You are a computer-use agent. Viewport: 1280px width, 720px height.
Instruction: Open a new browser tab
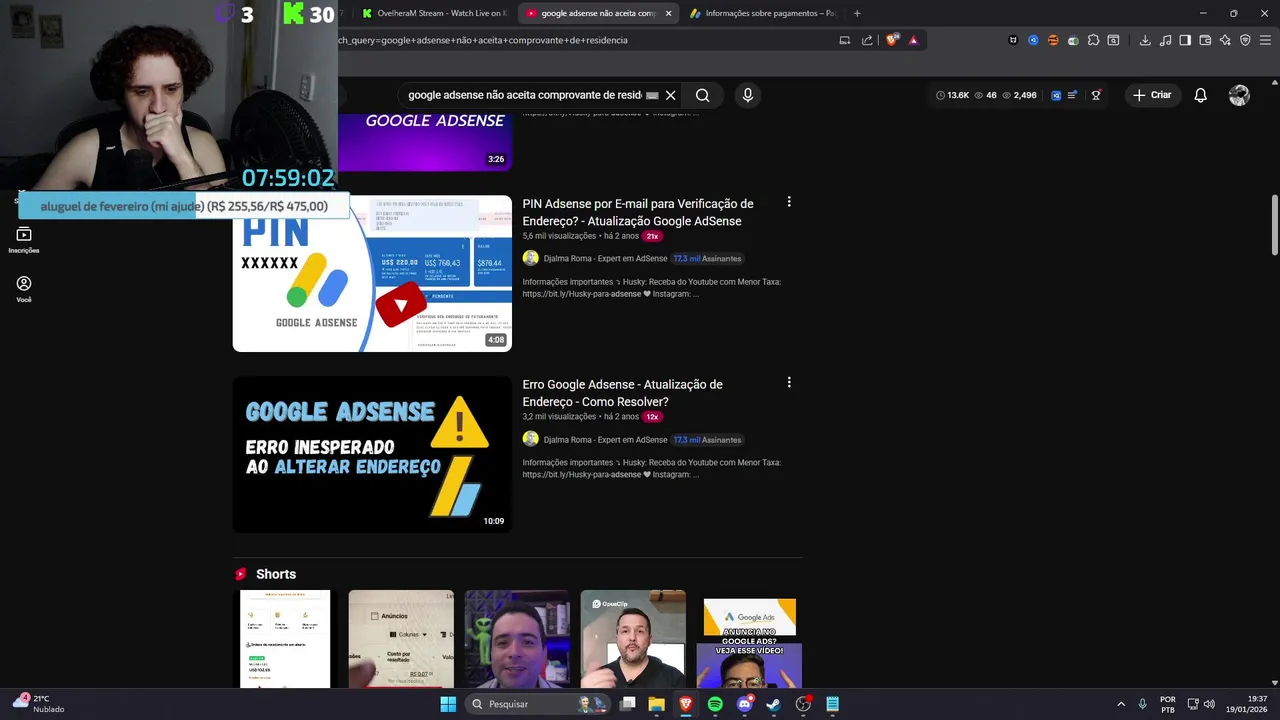pos(857,13)
